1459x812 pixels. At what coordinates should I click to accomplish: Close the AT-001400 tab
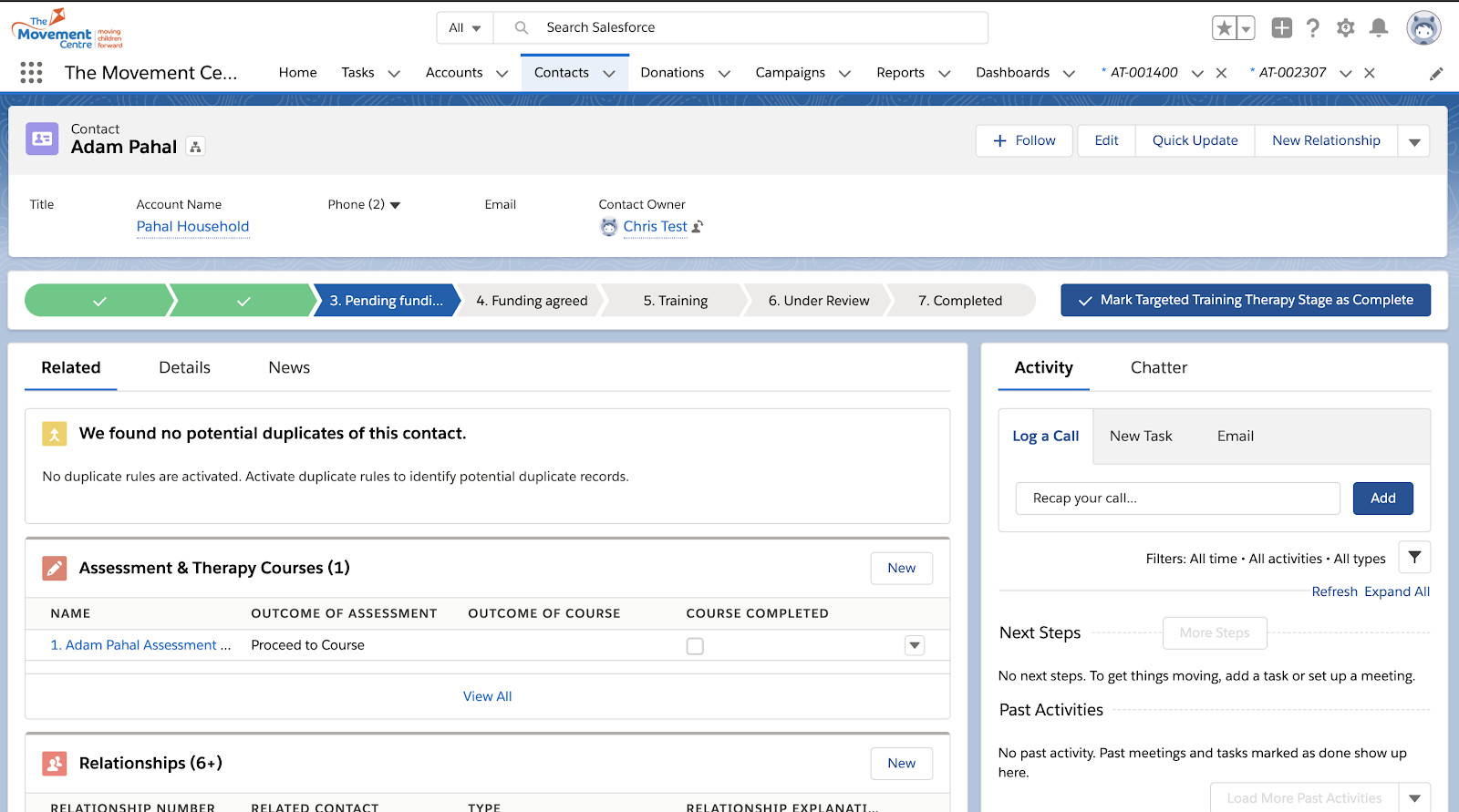1221,73
